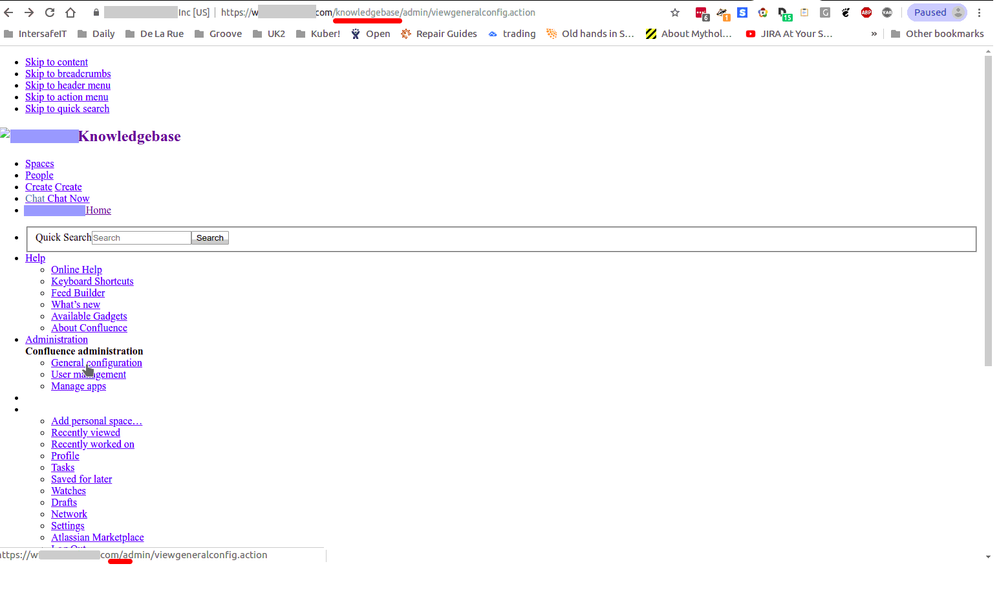This screenshot has height=603, width=999.
Task: Open the AdBlock Plus ABP icon
Action: point(866,13)
